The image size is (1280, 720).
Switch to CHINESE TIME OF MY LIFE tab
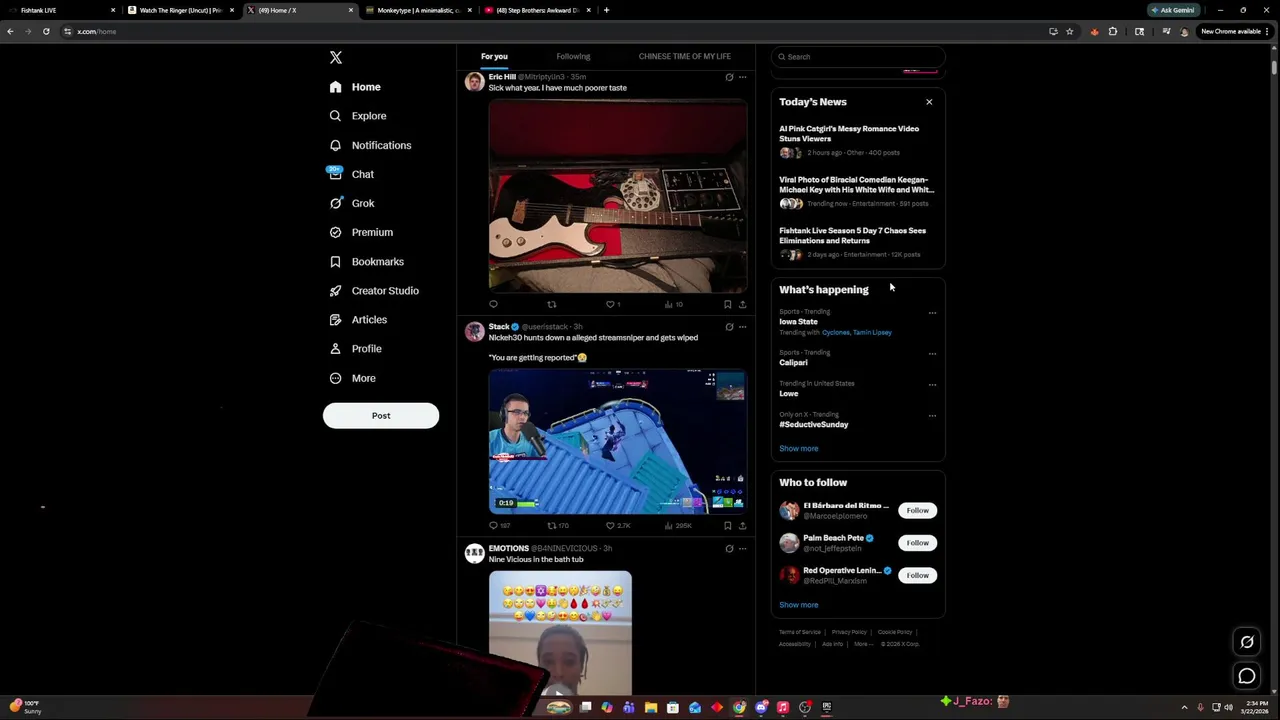(x=685, y=57)
